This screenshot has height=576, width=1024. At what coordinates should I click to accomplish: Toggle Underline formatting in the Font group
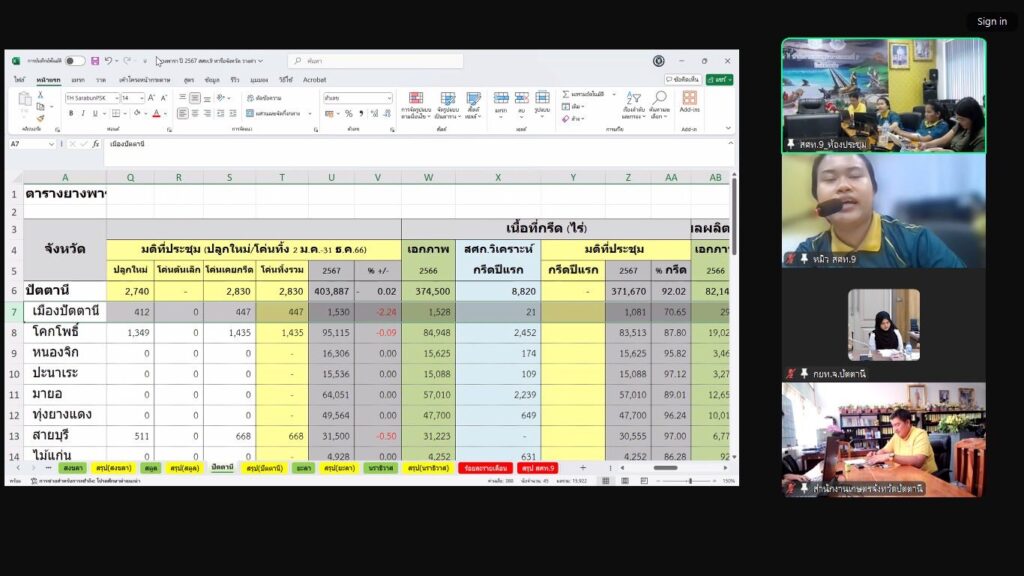97,114
